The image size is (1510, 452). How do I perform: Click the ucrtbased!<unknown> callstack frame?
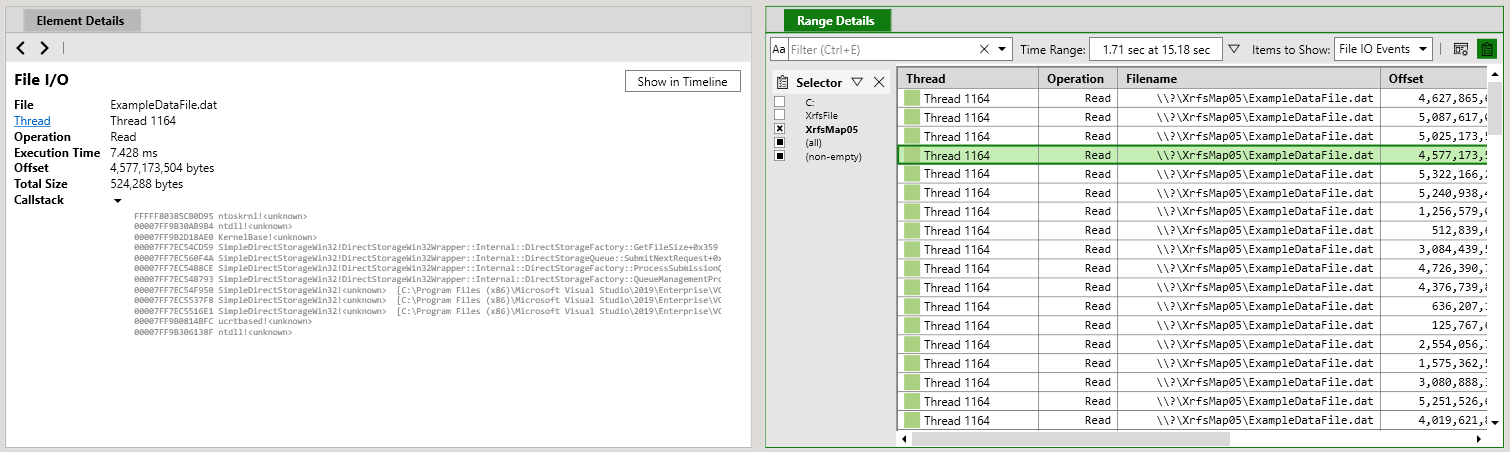[x=223, y=321]
